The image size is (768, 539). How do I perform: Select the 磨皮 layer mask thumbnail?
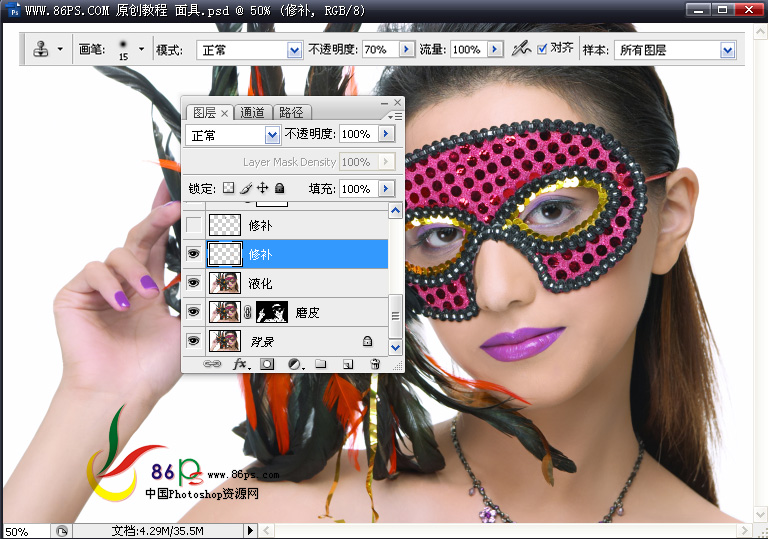point(272,312)
